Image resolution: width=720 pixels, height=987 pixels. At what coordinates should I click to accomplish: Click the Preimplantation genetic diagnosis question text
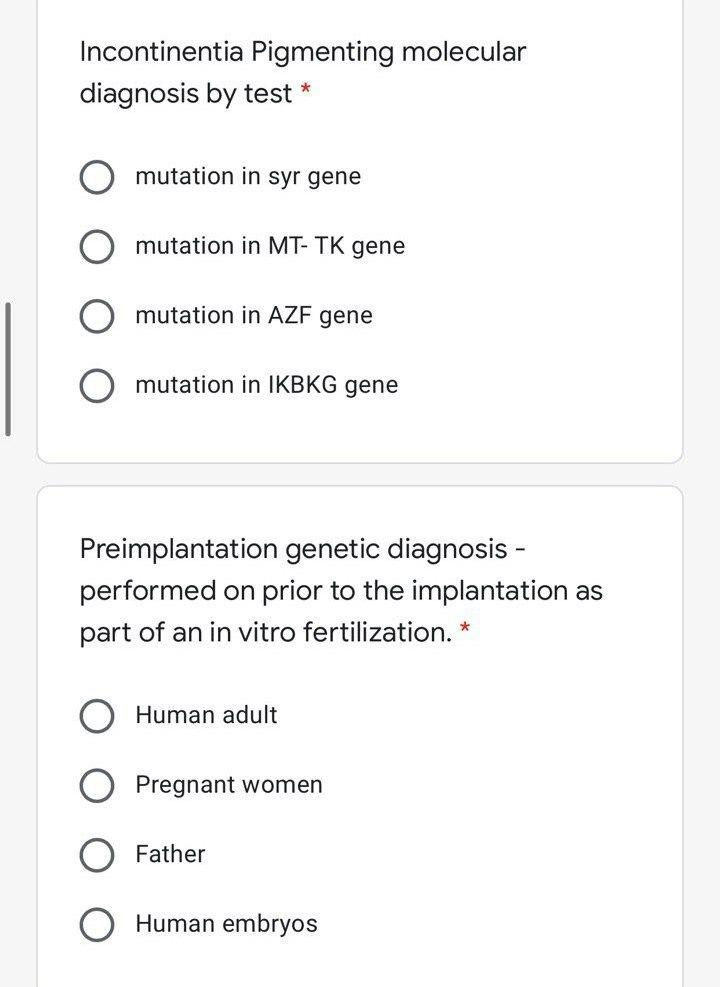[x=340, y=590]
